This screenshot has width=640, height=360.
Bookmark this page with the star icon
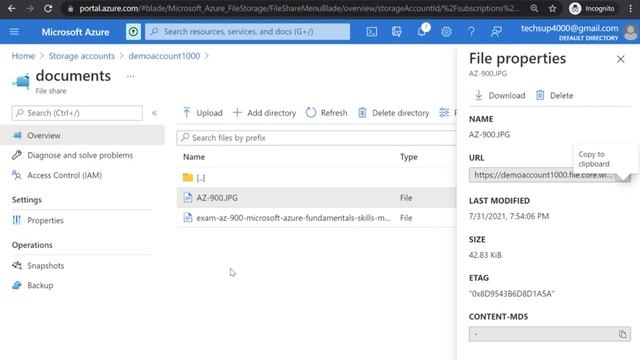(552, 9)
